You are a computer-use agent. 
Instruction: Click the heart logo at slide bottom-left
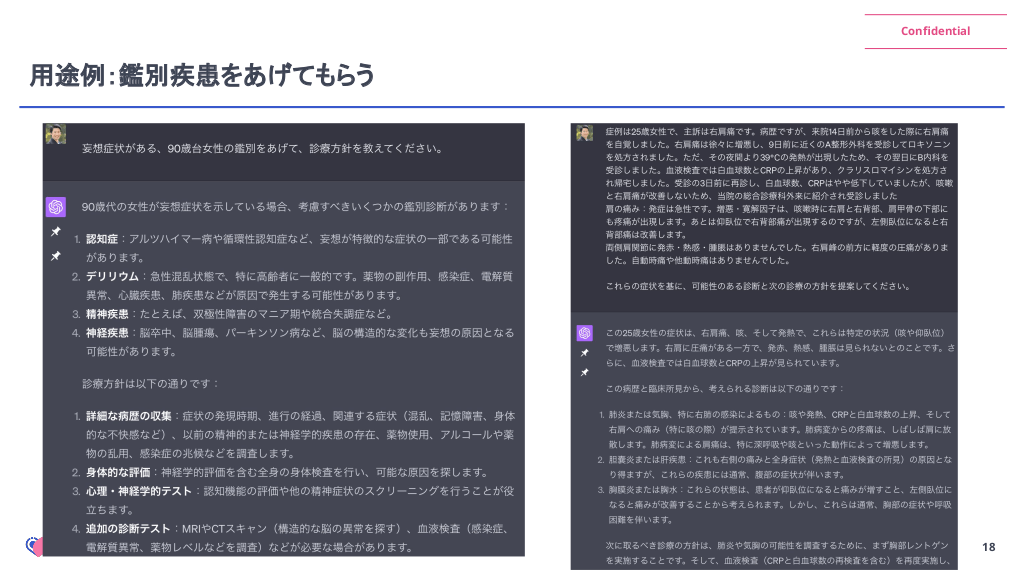pos(34,547)
